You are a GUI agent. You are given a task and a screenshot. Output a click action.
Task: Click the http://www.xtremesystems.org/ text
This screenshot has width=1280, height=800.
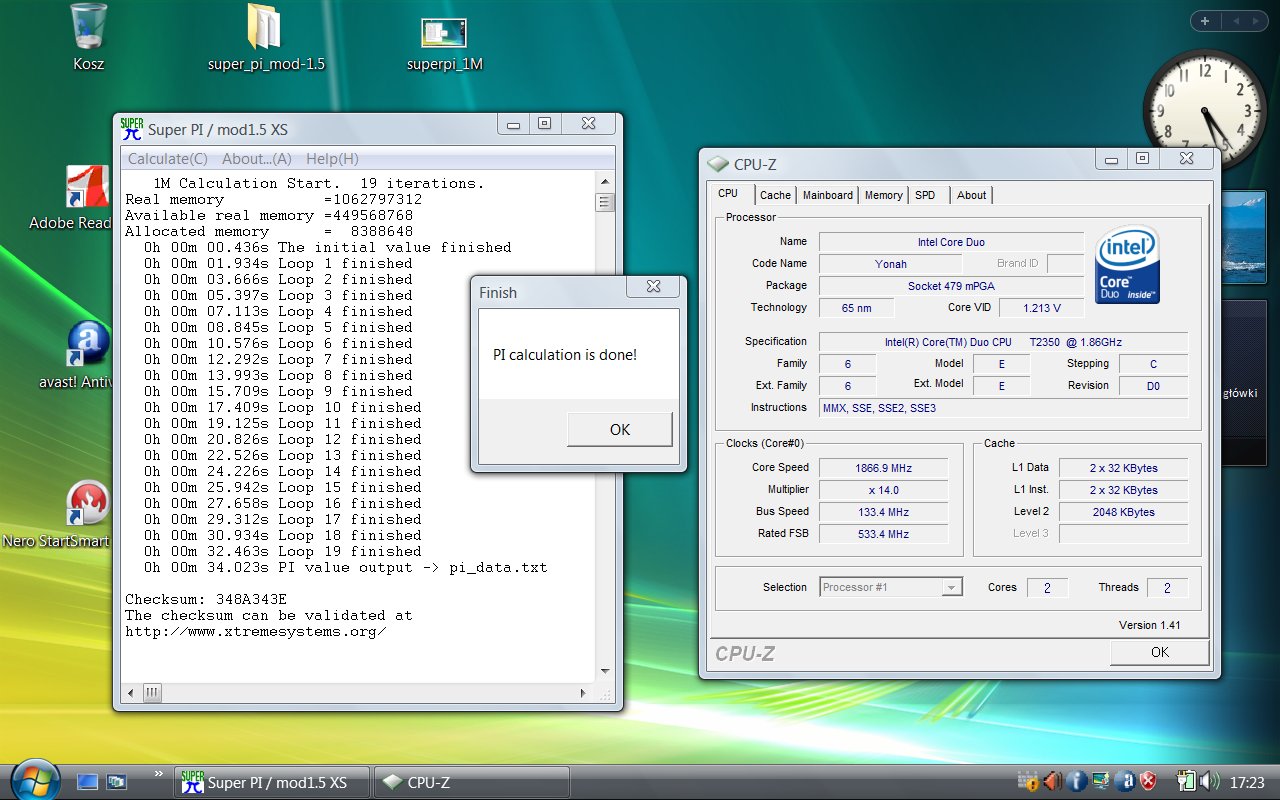[255, 632]
